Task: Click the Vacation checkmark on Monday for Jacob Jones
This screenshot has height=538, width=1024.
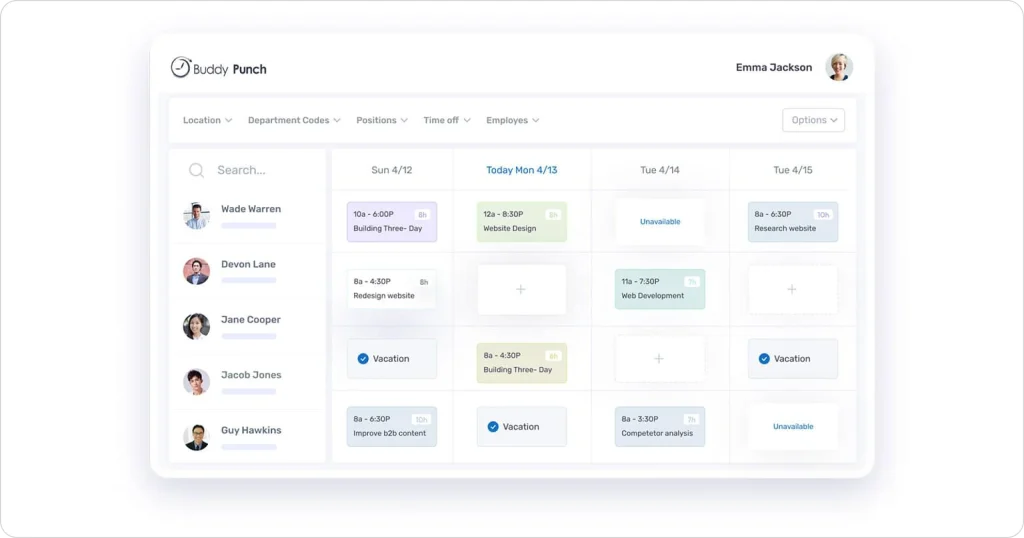Action: point(493,427)
